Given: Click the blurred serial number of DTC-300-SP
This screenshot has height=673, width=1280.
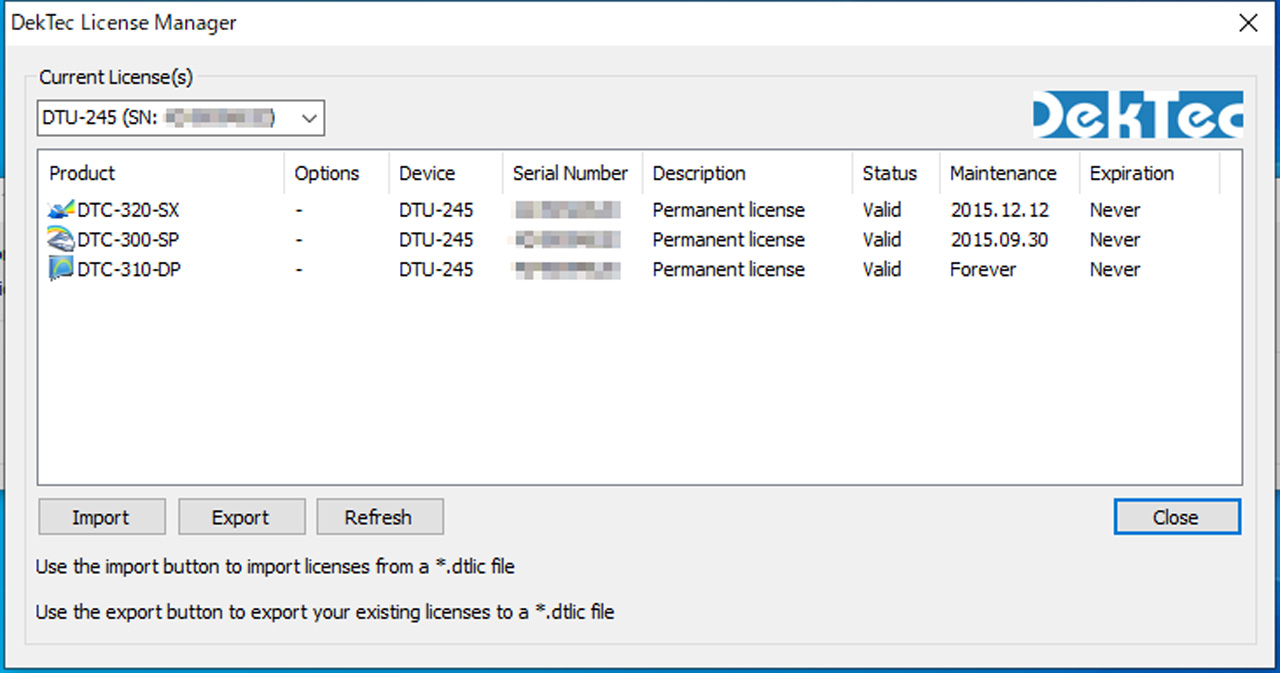Looking at the screenshot, I should [566, 240].
